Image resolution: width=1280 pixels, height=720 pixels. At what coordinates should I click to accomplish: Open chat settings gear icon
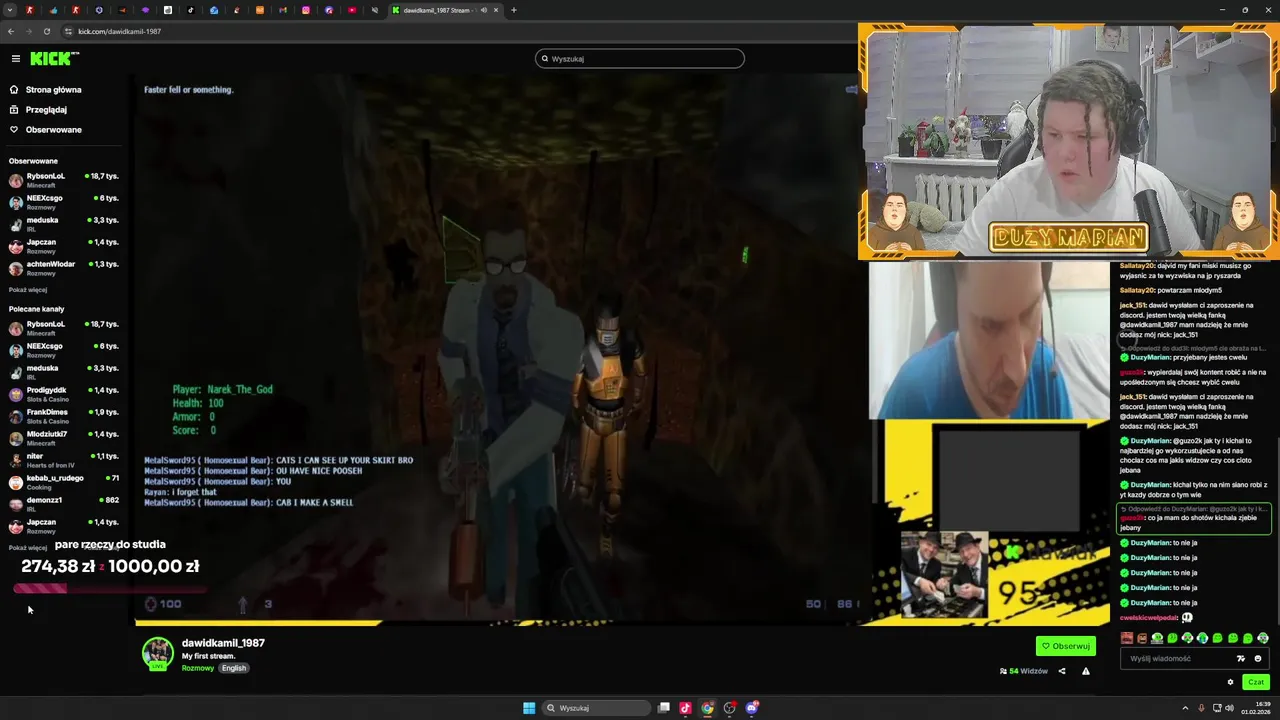pos(1230,682)
